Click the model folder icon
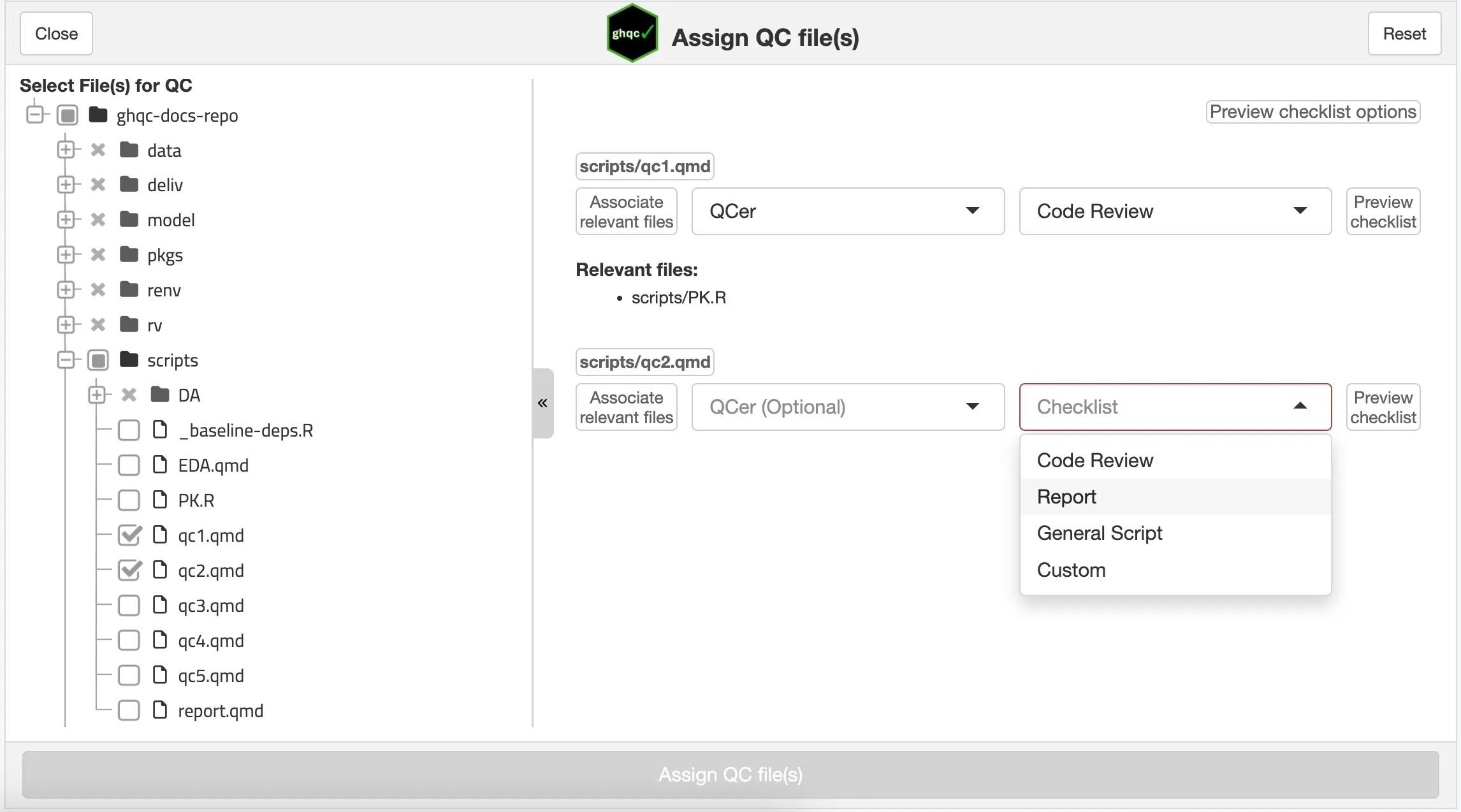The width and height of the screenshot is (1461, 812). pos(129,220)
